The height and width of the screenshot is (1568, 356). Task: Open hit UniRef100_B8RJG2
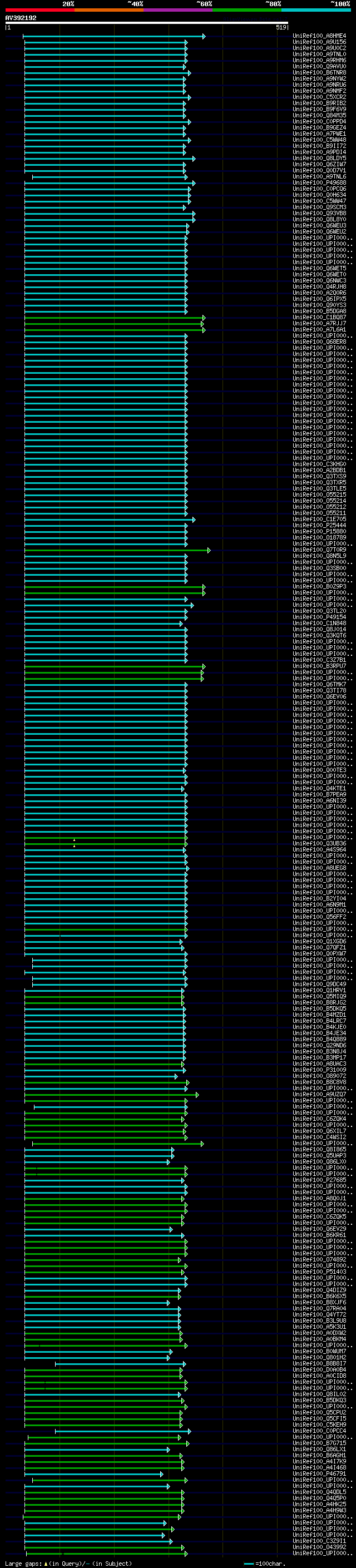(319, 1002)
